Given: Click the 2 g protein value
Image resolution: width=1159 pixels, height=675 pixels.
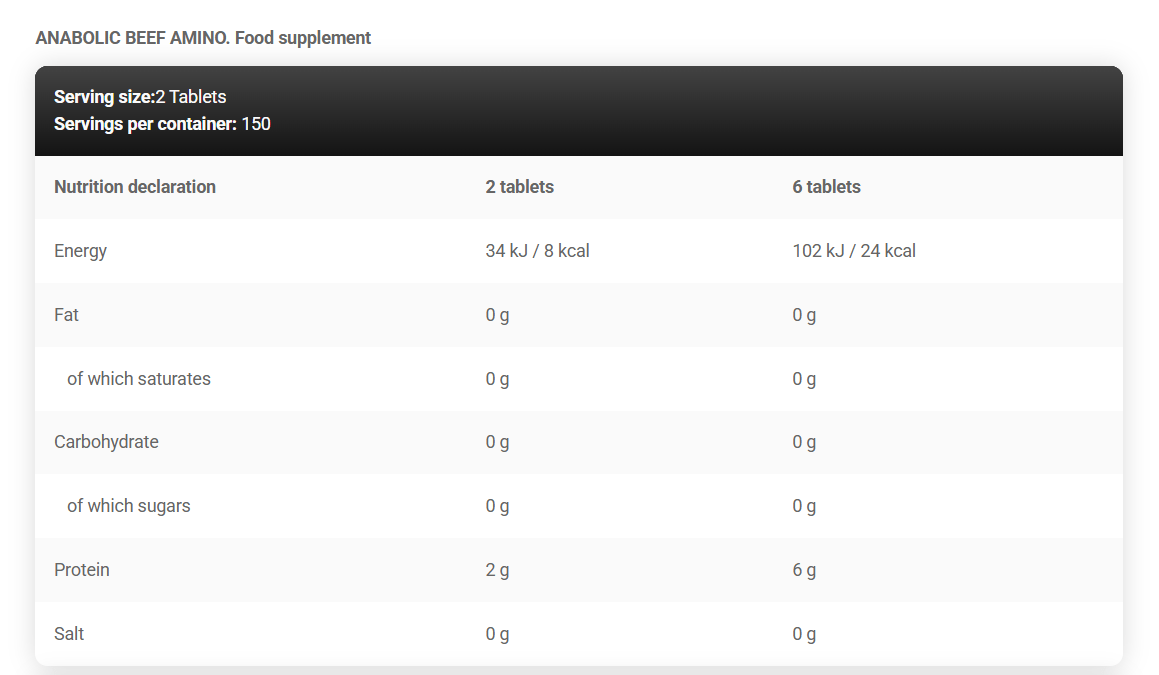Looking at the screenshot, I should pyautogui.click(x=497, y=570).
